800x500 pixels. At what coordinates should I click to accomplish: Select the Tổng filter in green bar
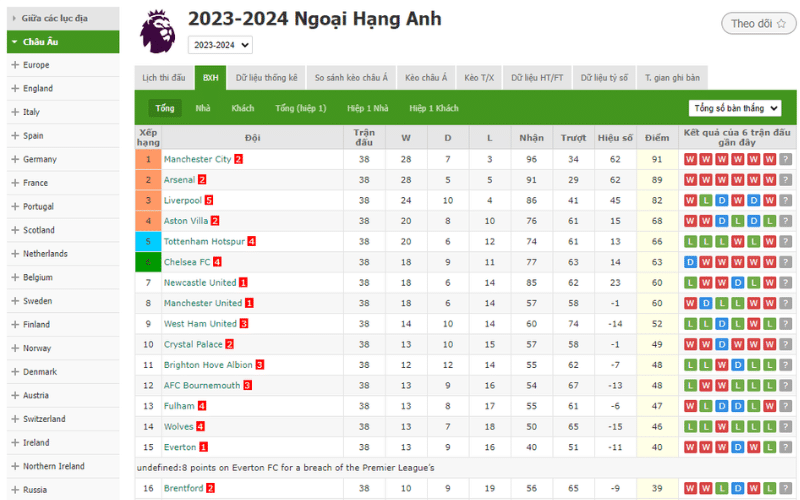point(165,108)
